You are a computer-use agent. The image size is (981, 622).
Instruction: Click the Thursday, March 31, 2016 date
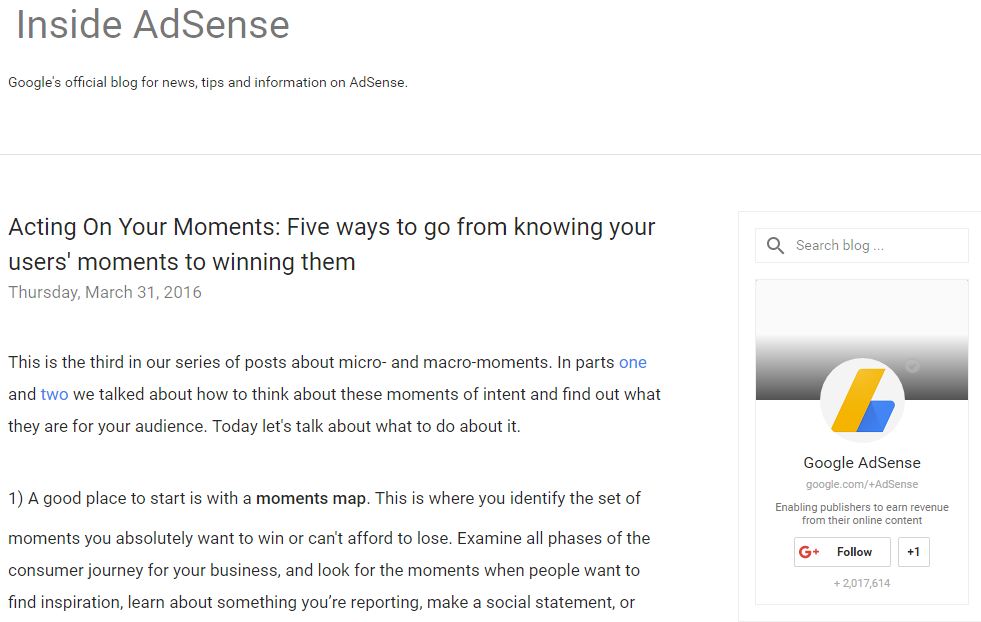[105, 293]
